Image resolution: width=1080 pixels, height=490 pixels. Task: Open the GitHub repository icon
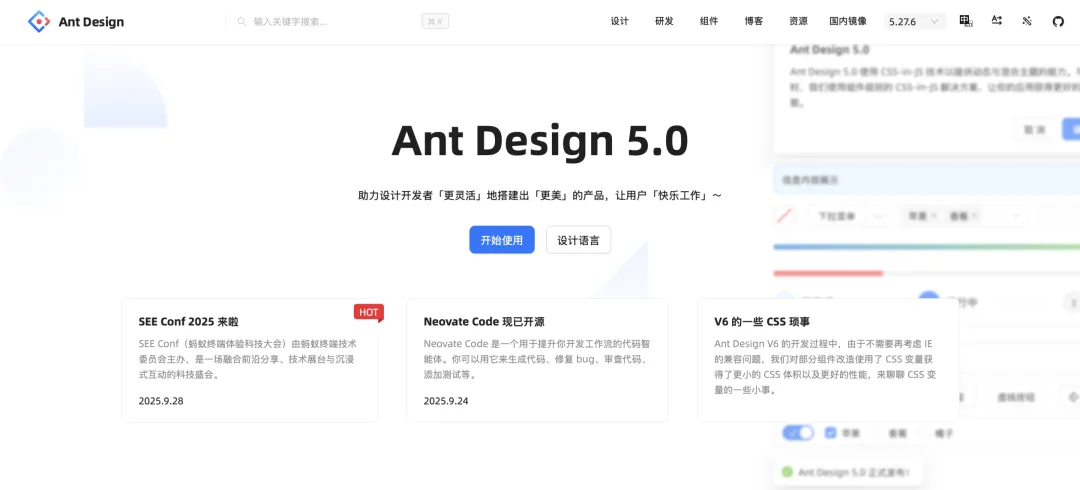(1058, 21)
